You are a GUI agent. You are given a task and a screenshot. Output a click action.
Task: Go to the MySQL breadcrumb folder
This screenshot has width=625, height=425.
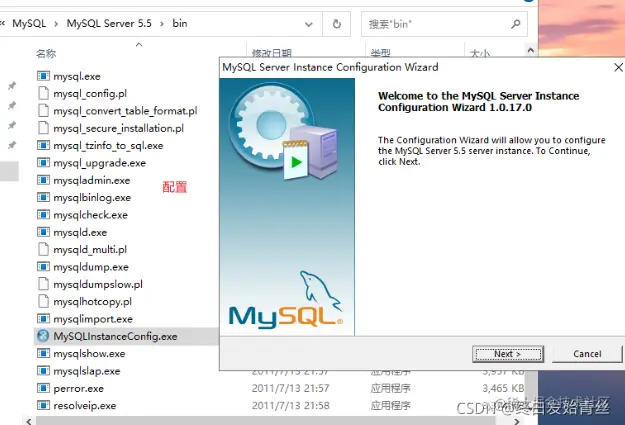[29, 24]
